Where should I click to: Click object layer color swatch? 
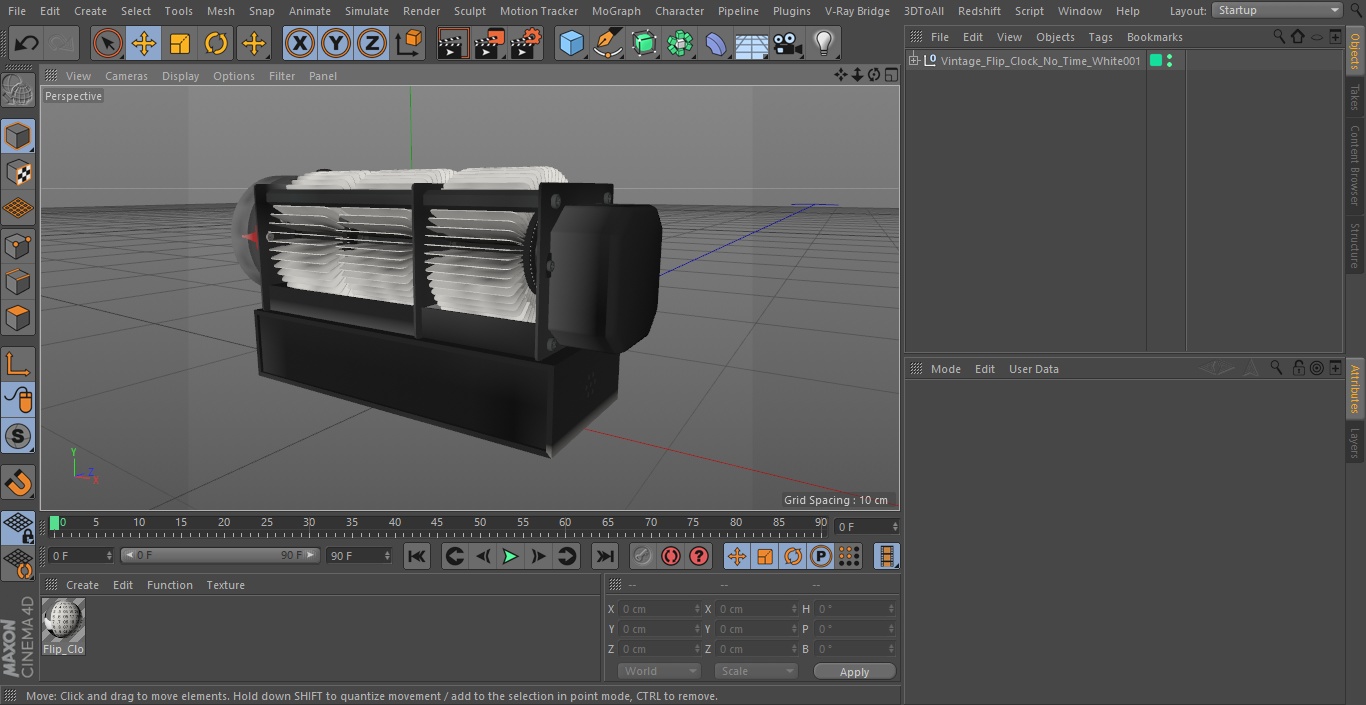1156,61
